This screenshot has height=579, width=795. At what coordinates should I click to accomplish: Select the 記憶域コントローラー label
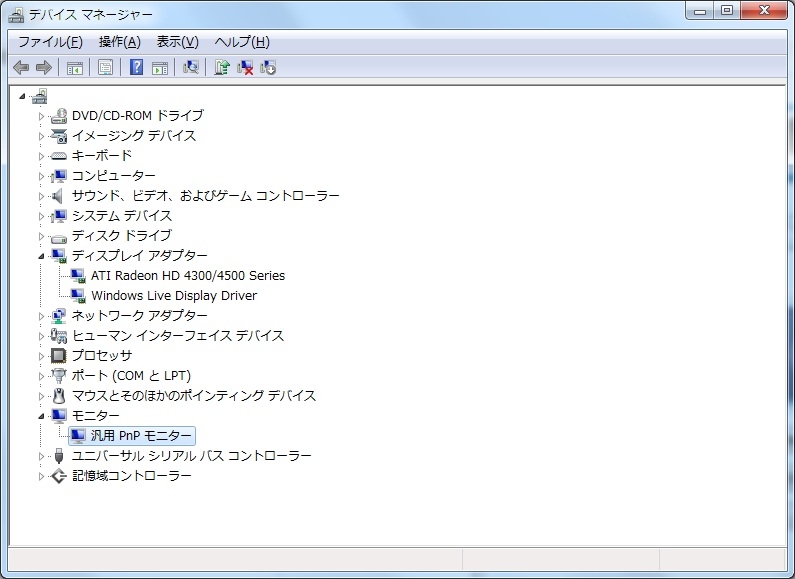[x=132, y=476]
